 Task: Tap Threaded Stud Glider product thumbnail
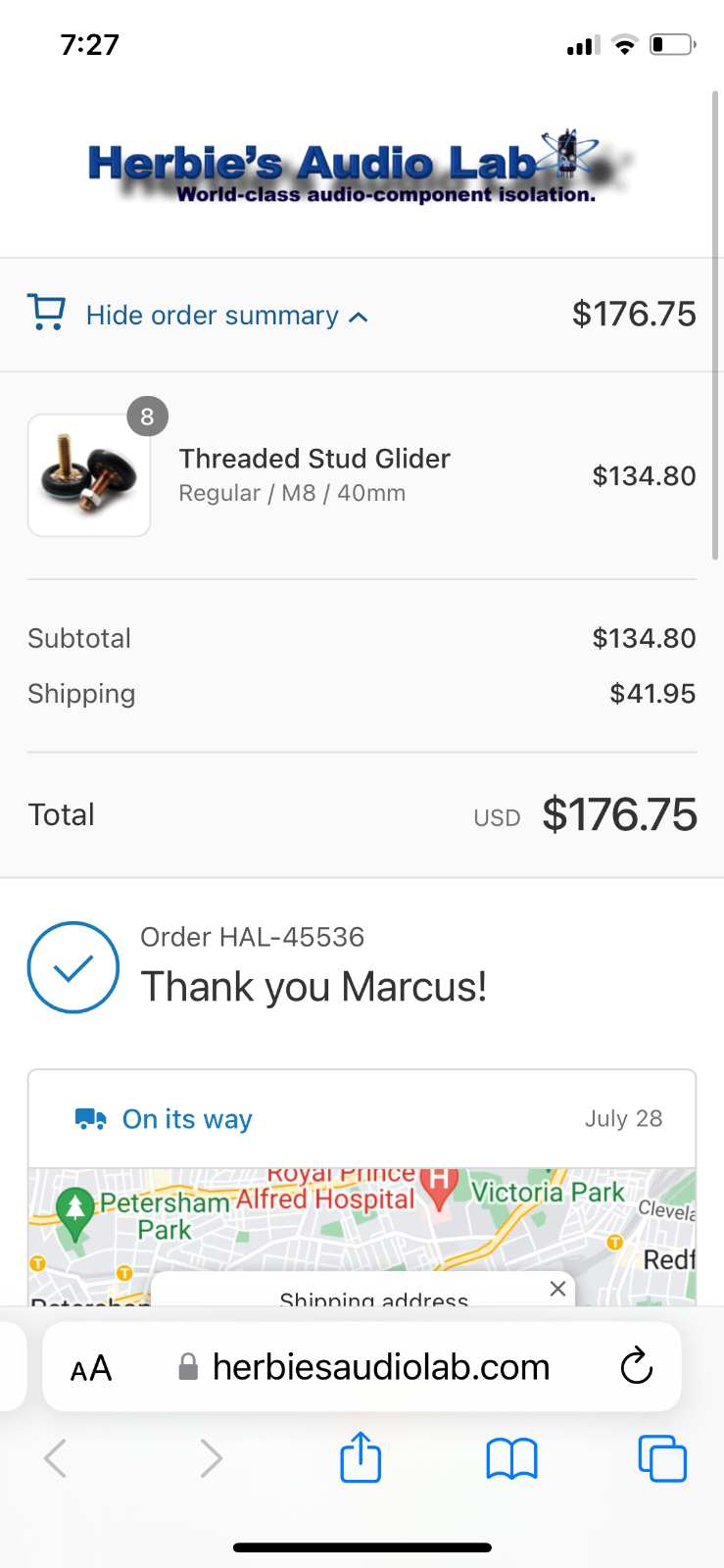point(89,475)
